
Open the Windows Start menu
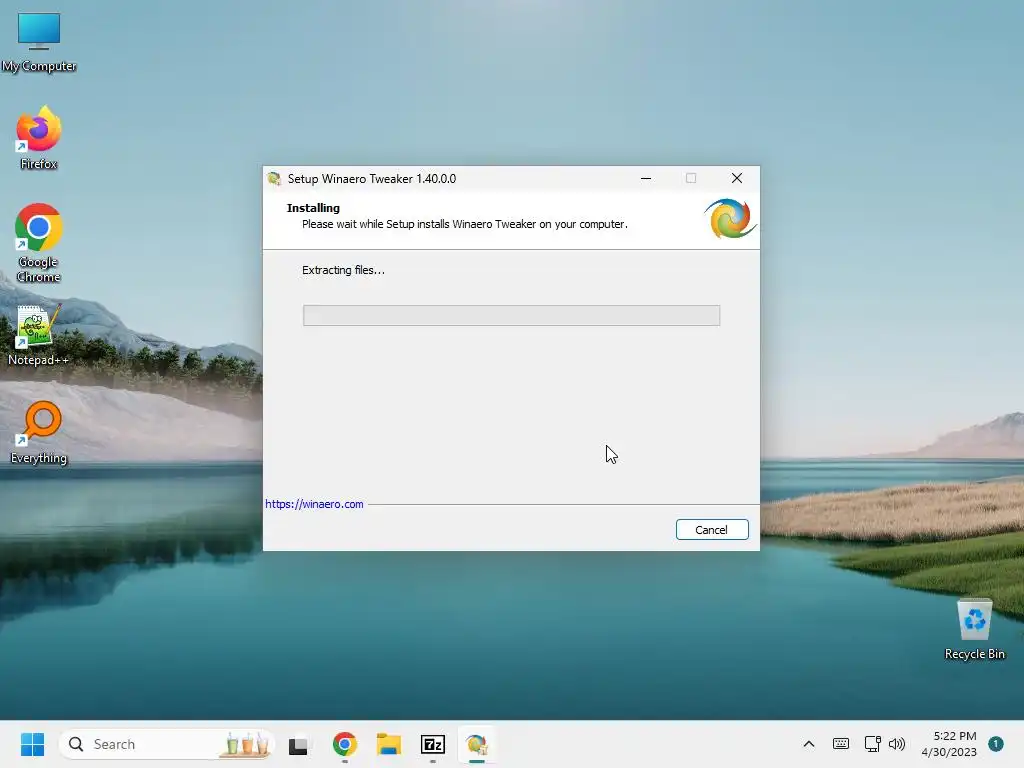click(33, 744)
